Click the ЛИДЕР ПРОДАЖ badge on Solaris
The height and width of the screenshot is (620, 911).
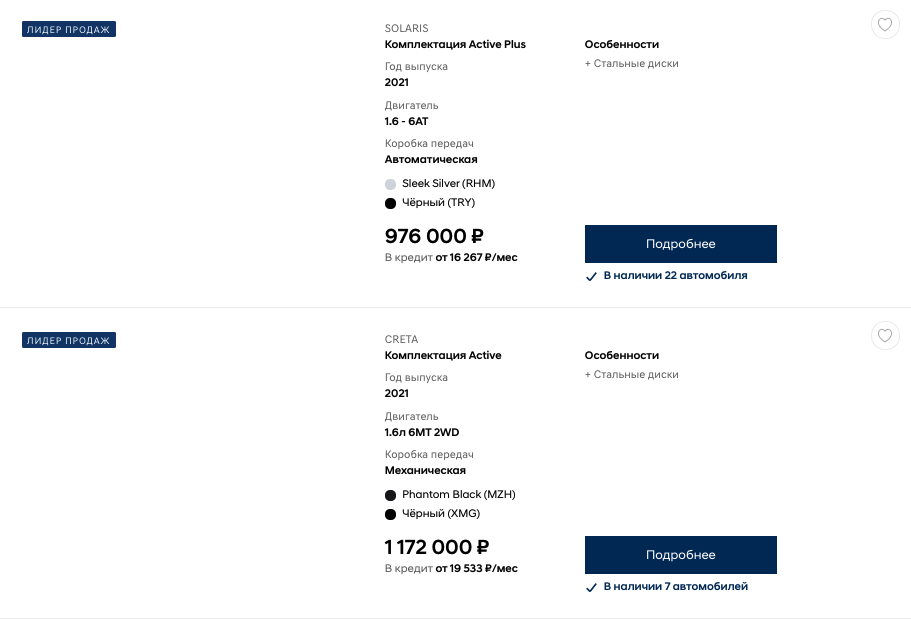click(69, 29)
